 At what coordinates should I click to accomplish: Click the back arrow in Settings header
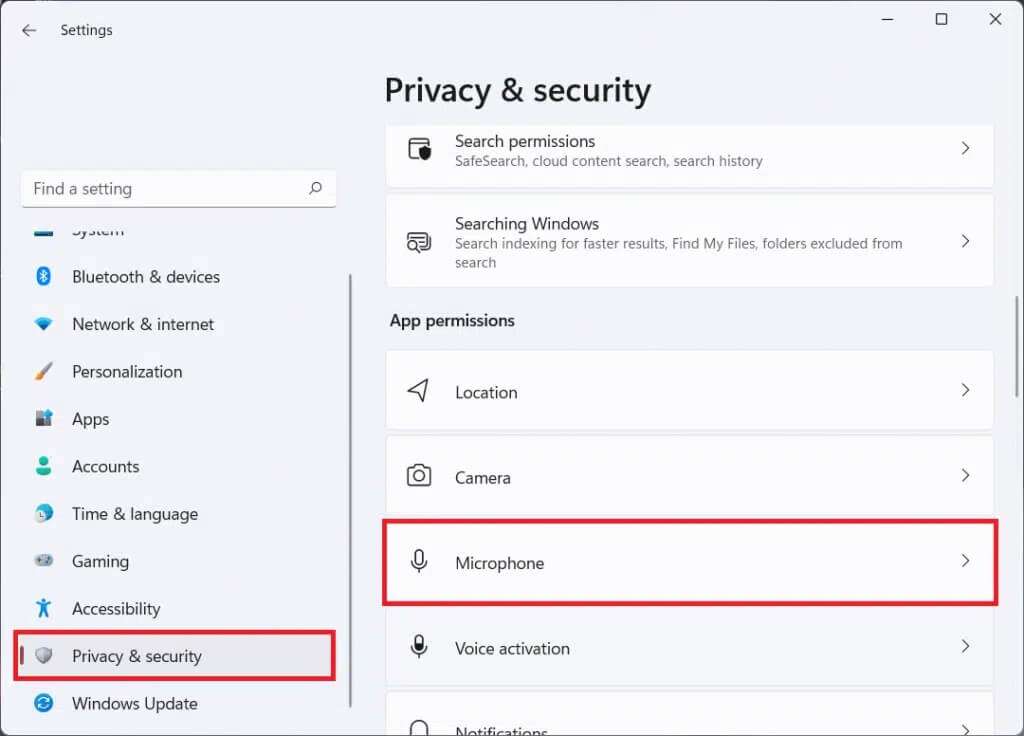coord(29,30)
